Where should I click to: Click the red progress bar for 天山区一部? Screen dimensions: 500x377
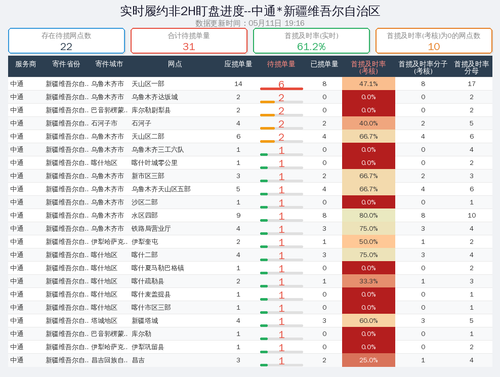(281, 89)
